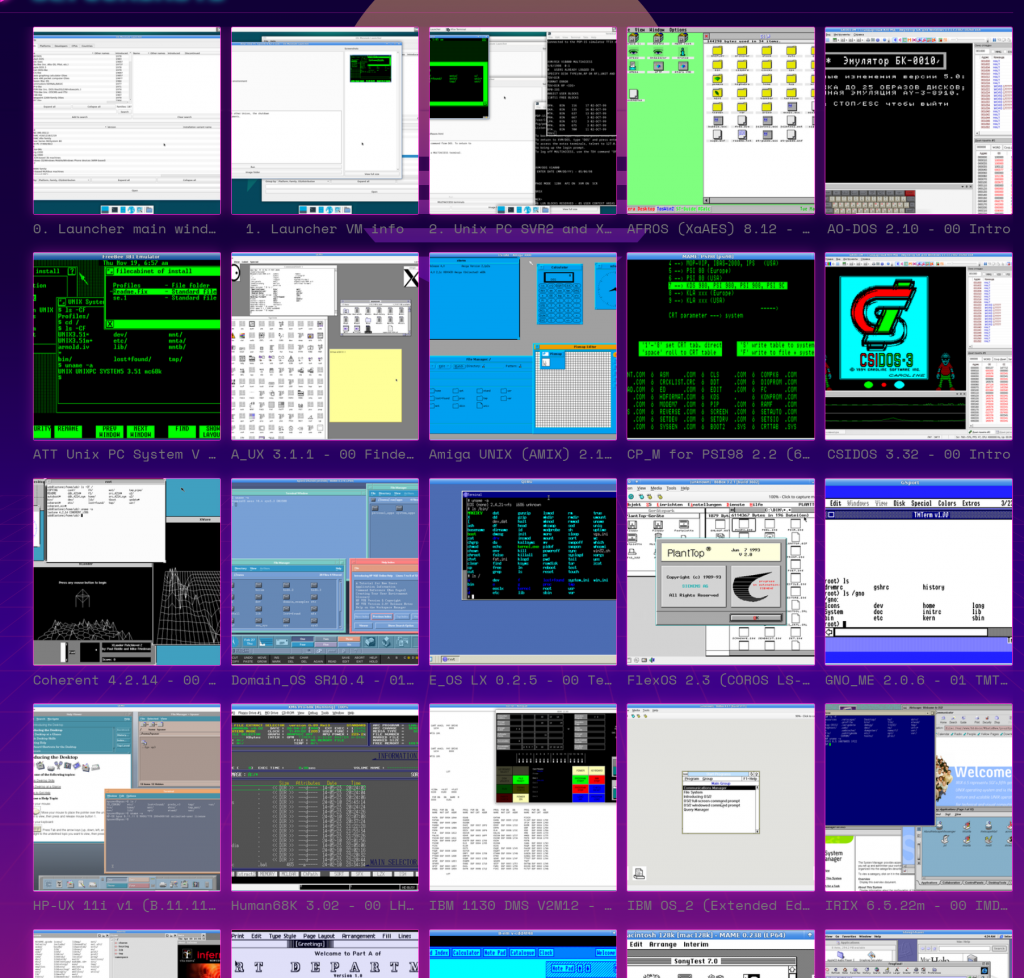The width and height of the screenshot is (1024, 978).
Task: Open the HP-UX 11i v1 thumbnail
Action: coord(127,797)
